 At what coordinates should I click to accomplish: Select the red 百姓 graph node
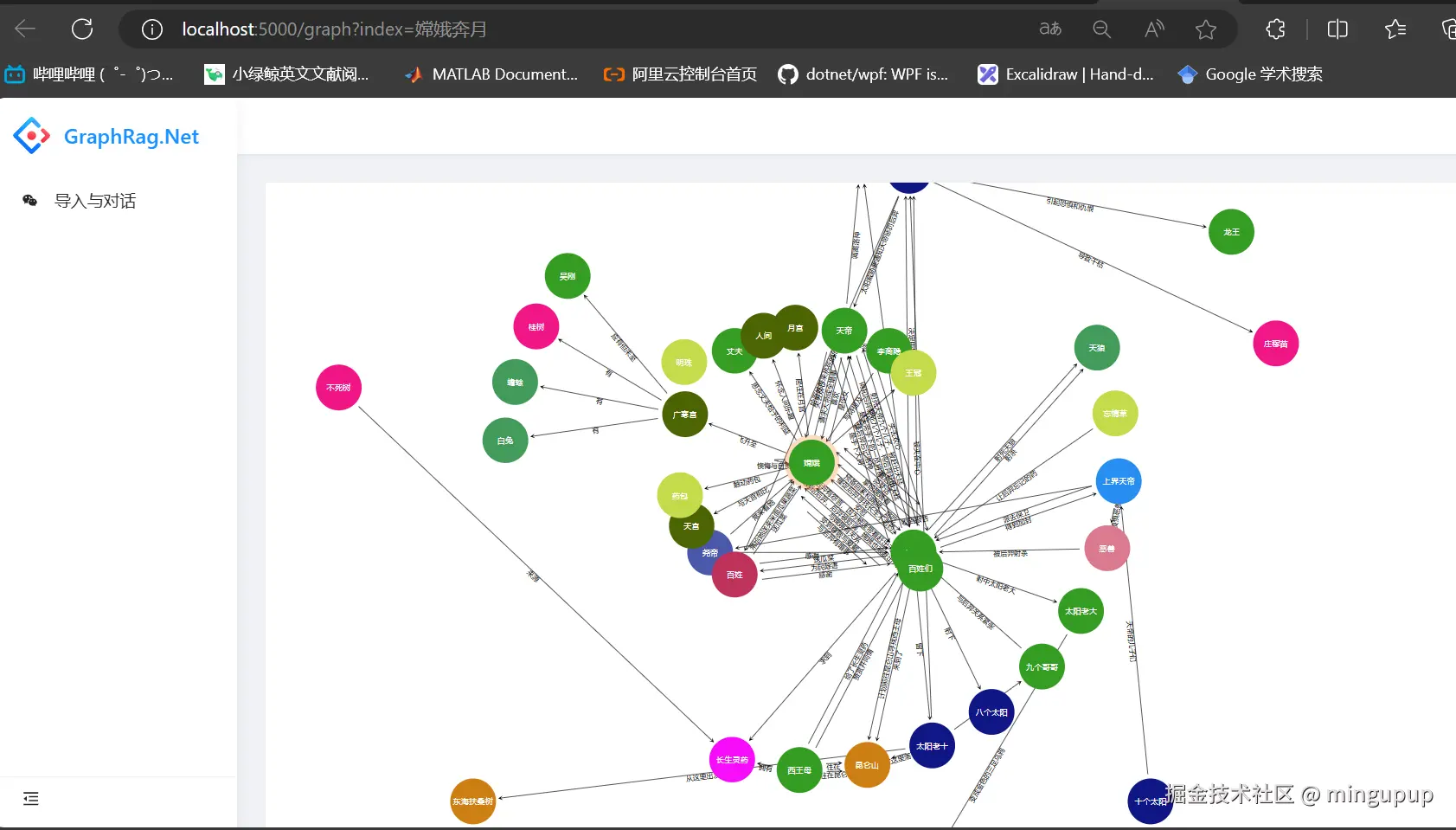coord(734,575)
